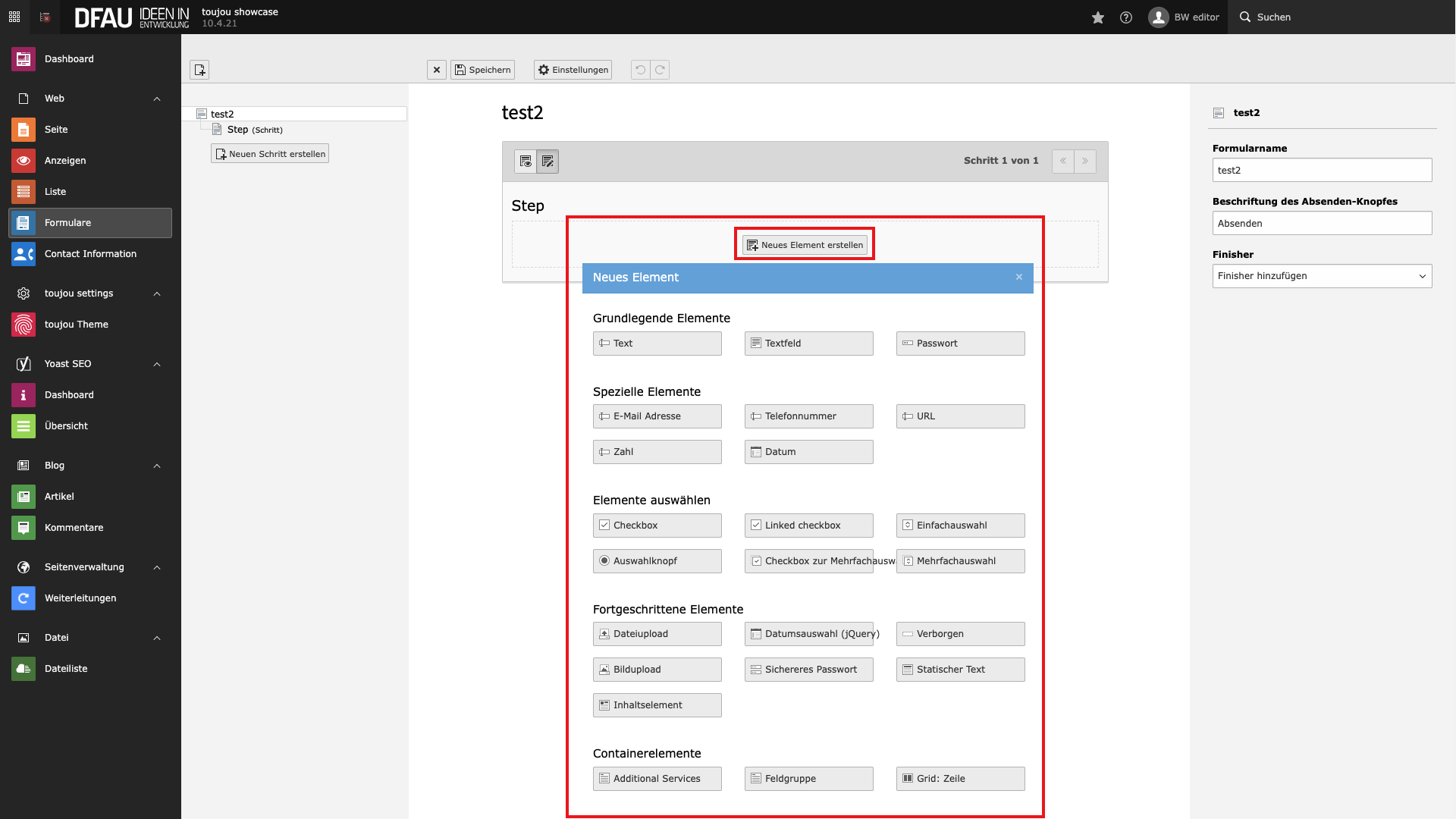1456x819 pixels.
Task: Switch to abstract edit view icon
Action: click(548, 162)
